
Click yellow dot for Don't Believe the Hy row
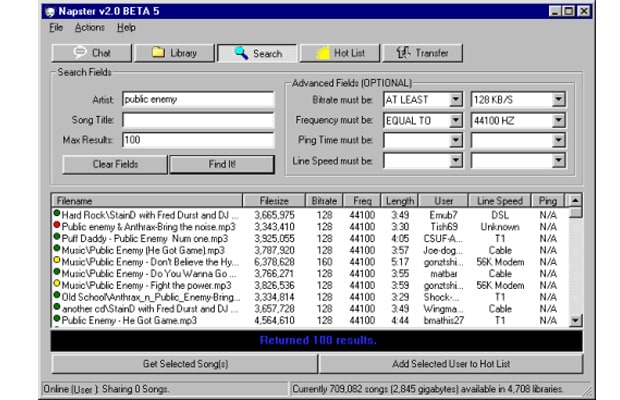coord(57,260)
